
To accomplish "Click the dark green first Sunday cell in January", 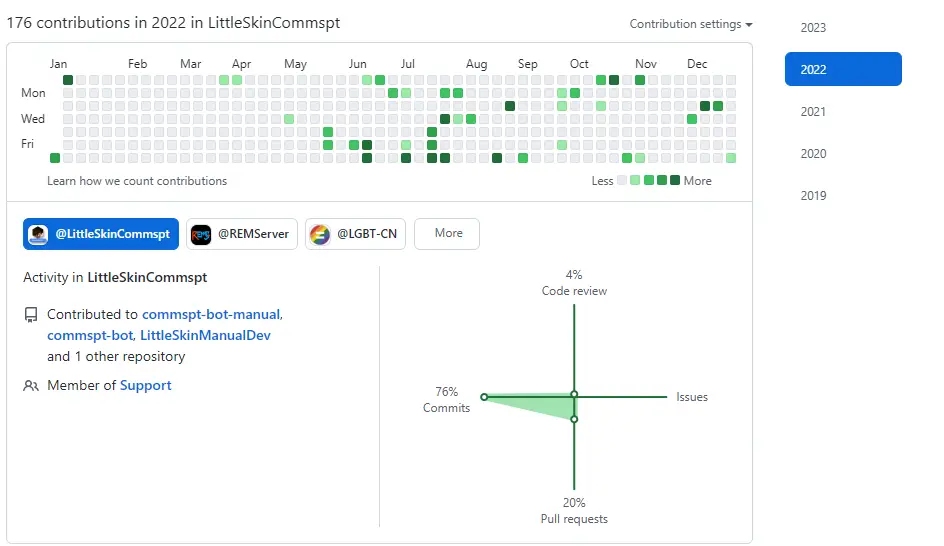I will (68, 79).
